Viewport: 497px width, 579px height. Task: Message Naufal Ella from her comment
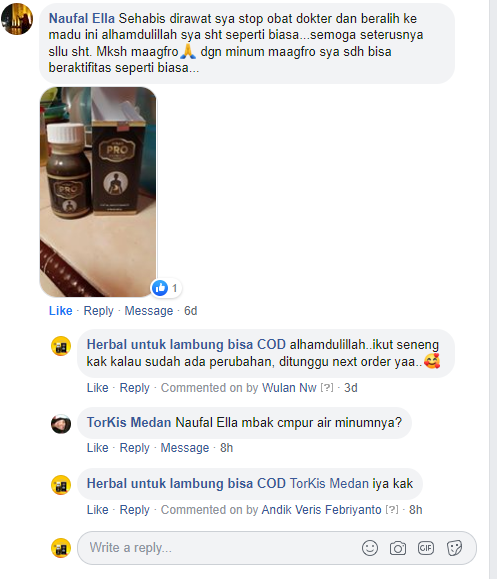tap(149, 311)
